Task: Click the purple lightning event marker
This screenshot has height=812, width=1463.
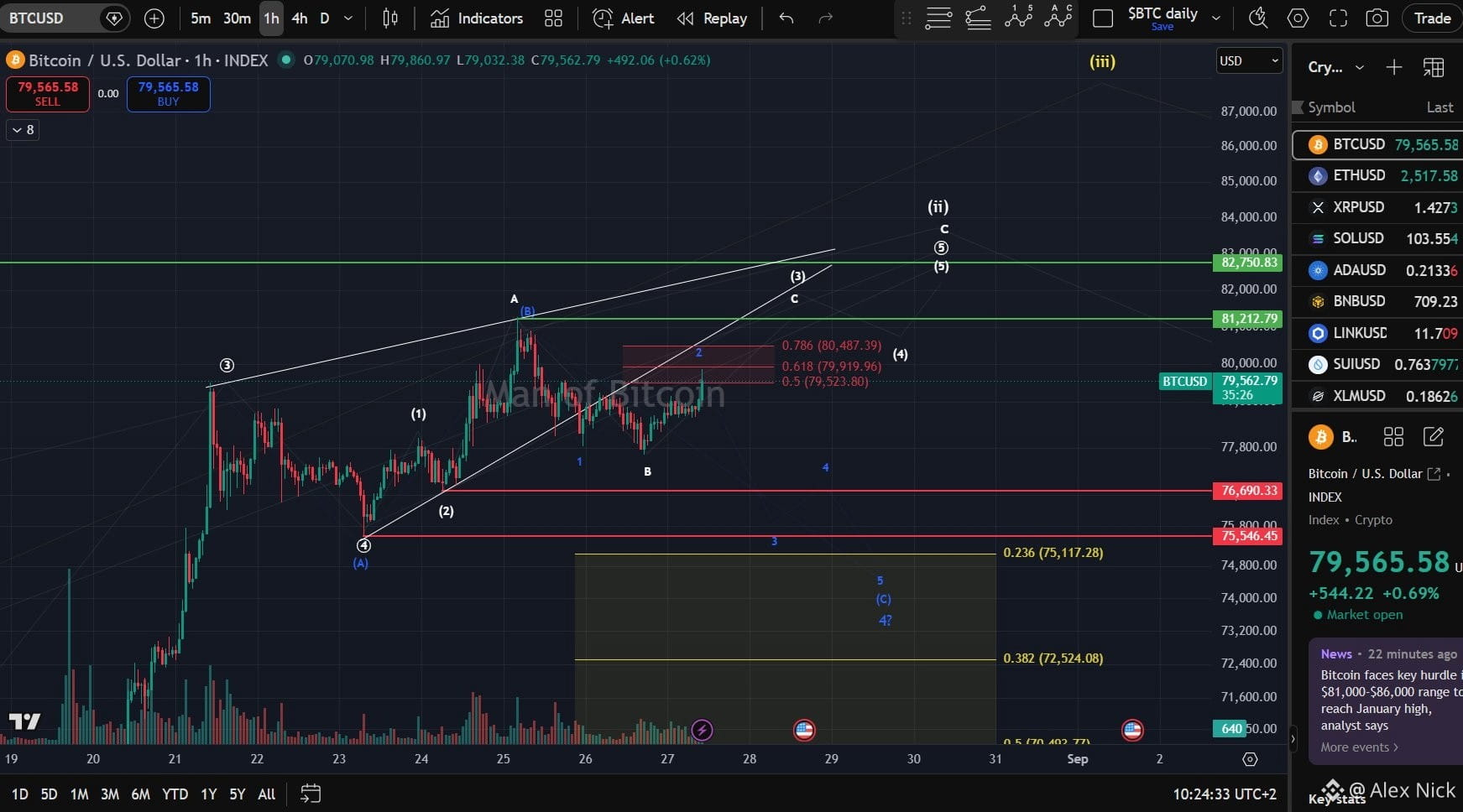Action: (703, 730)
